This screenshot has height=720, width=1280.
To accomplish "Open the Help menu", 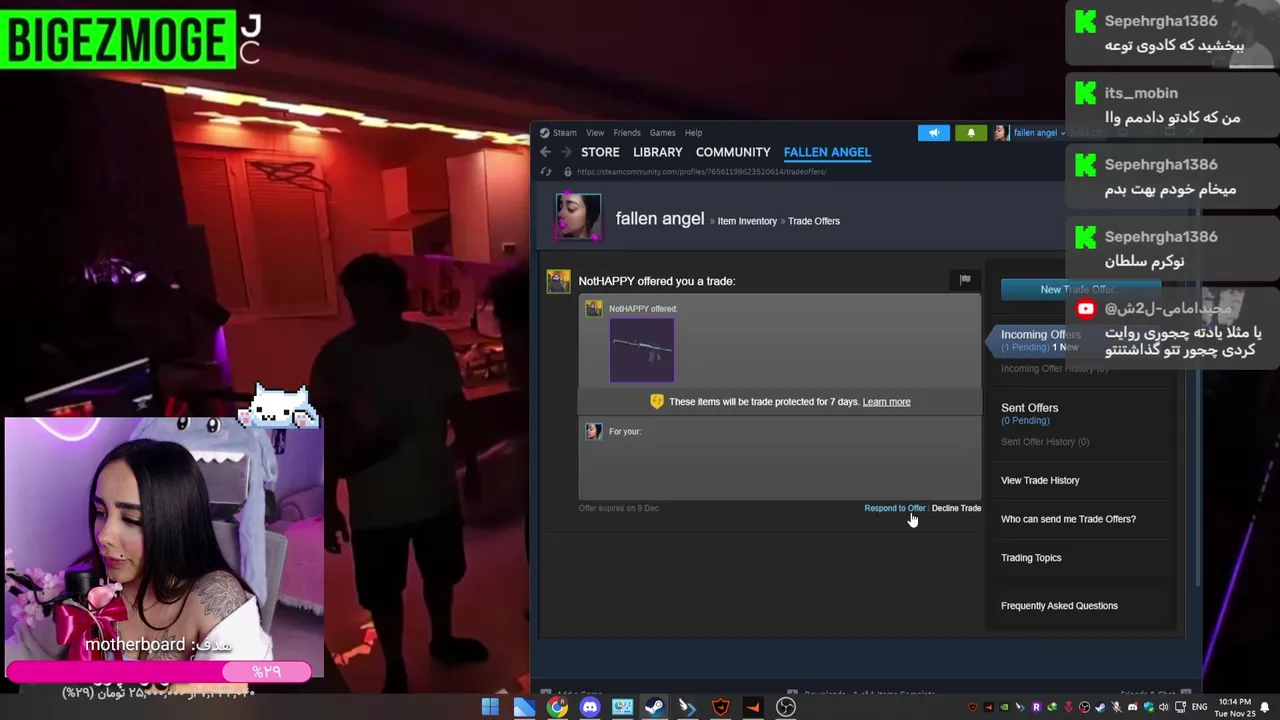I will pos(693,132).
